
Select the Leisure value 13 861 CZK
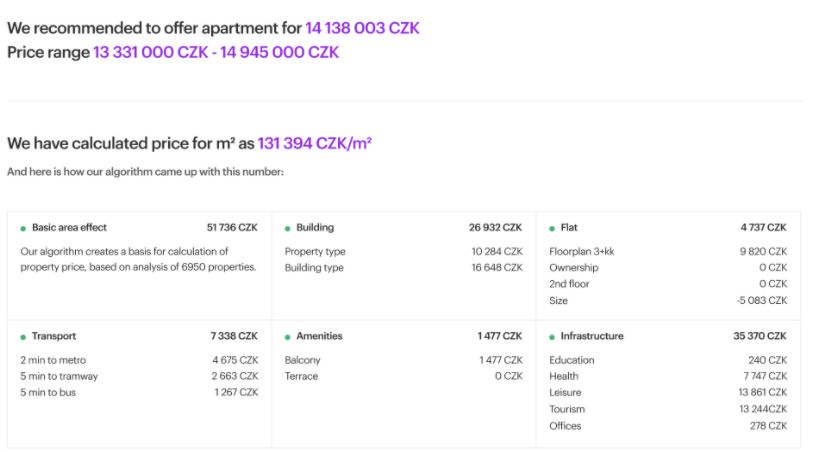click(x=763, y=392)
